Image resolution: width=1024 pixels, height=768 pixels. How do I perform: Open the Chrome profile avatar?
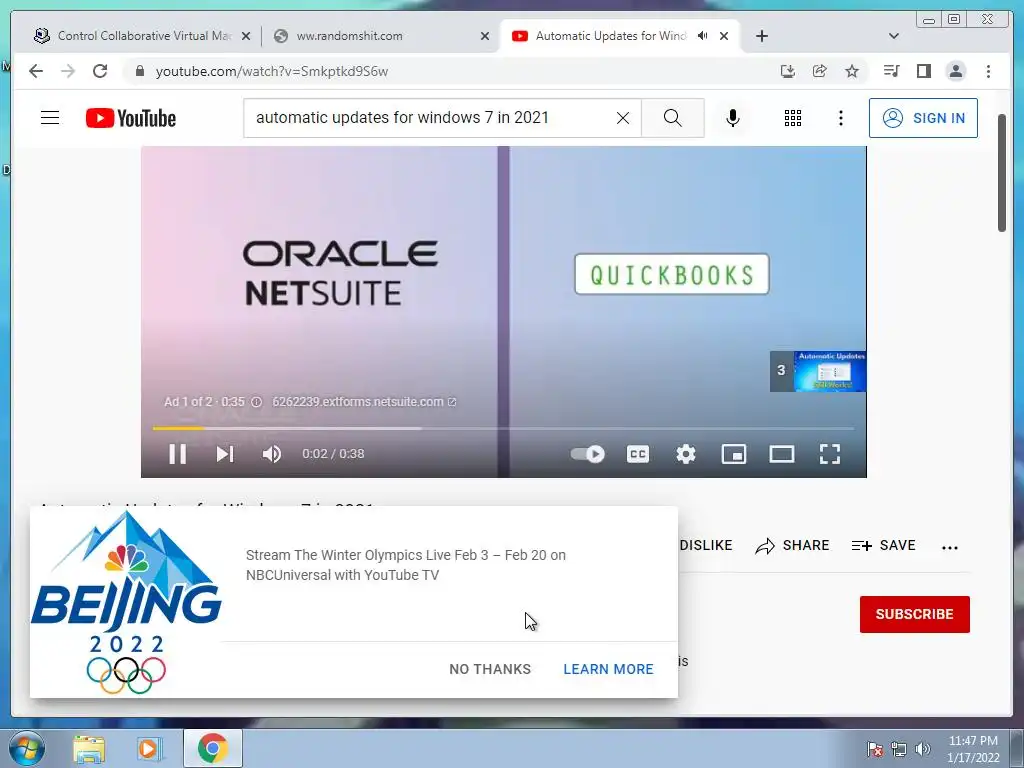click(955, 71)
